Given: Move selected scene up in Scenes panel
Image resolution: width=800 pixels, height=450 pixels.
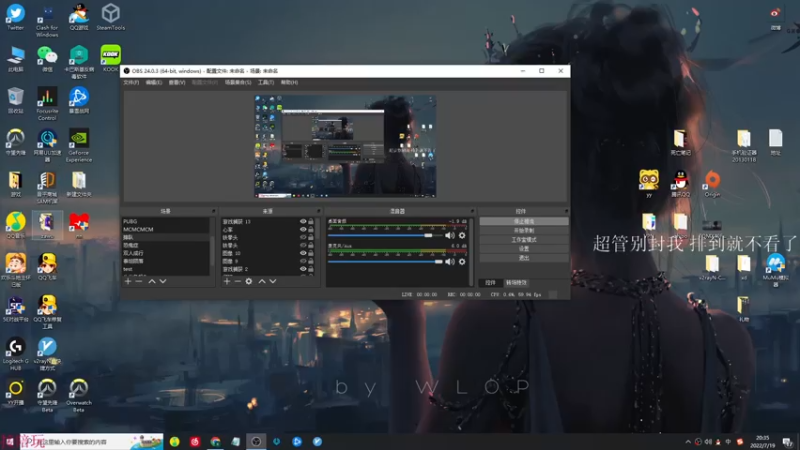Looking at the screenshot, I should point(152,281).
